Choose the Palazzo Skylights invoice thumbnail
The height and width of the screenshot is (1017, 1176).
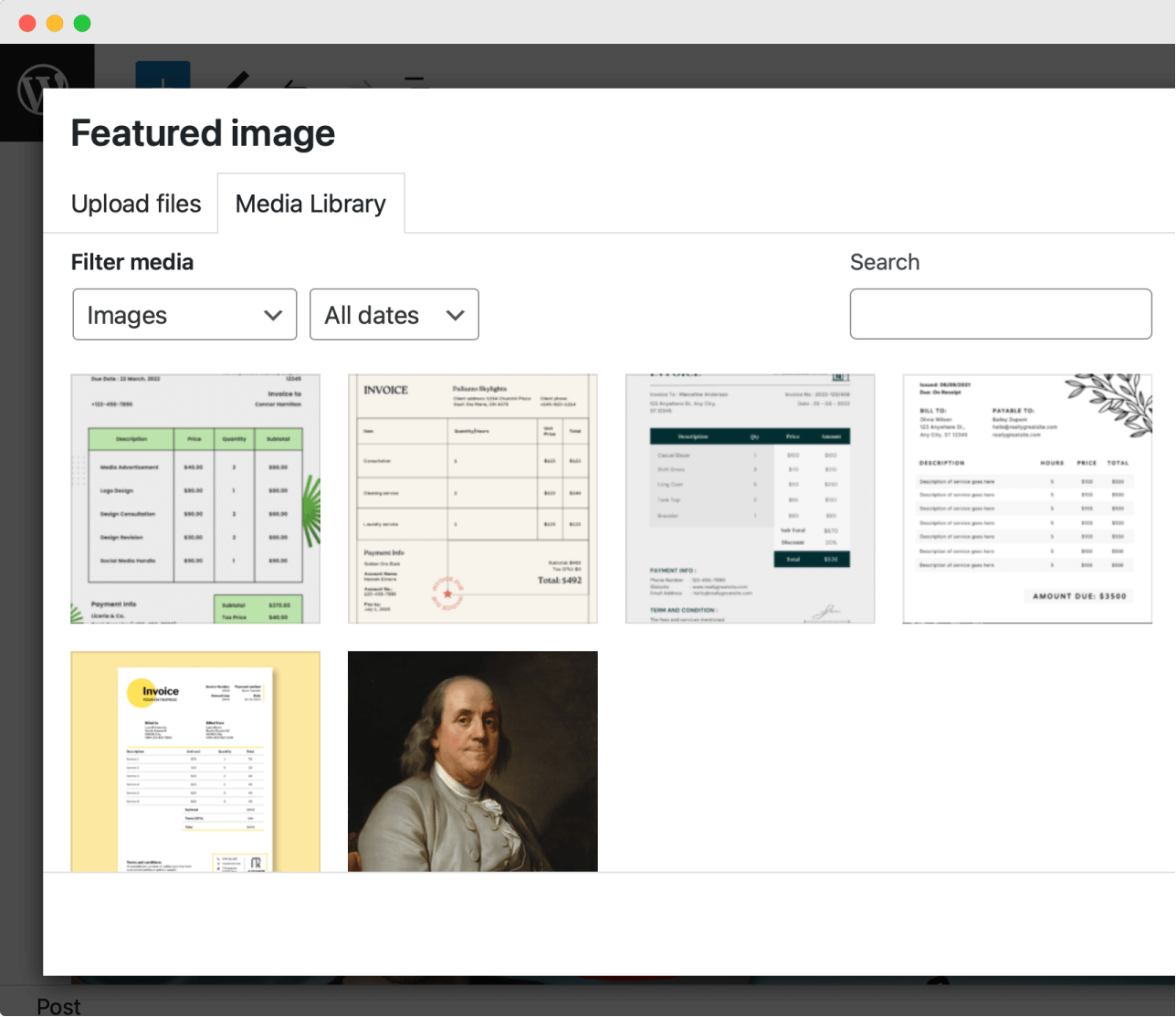(x=473, y=498)
